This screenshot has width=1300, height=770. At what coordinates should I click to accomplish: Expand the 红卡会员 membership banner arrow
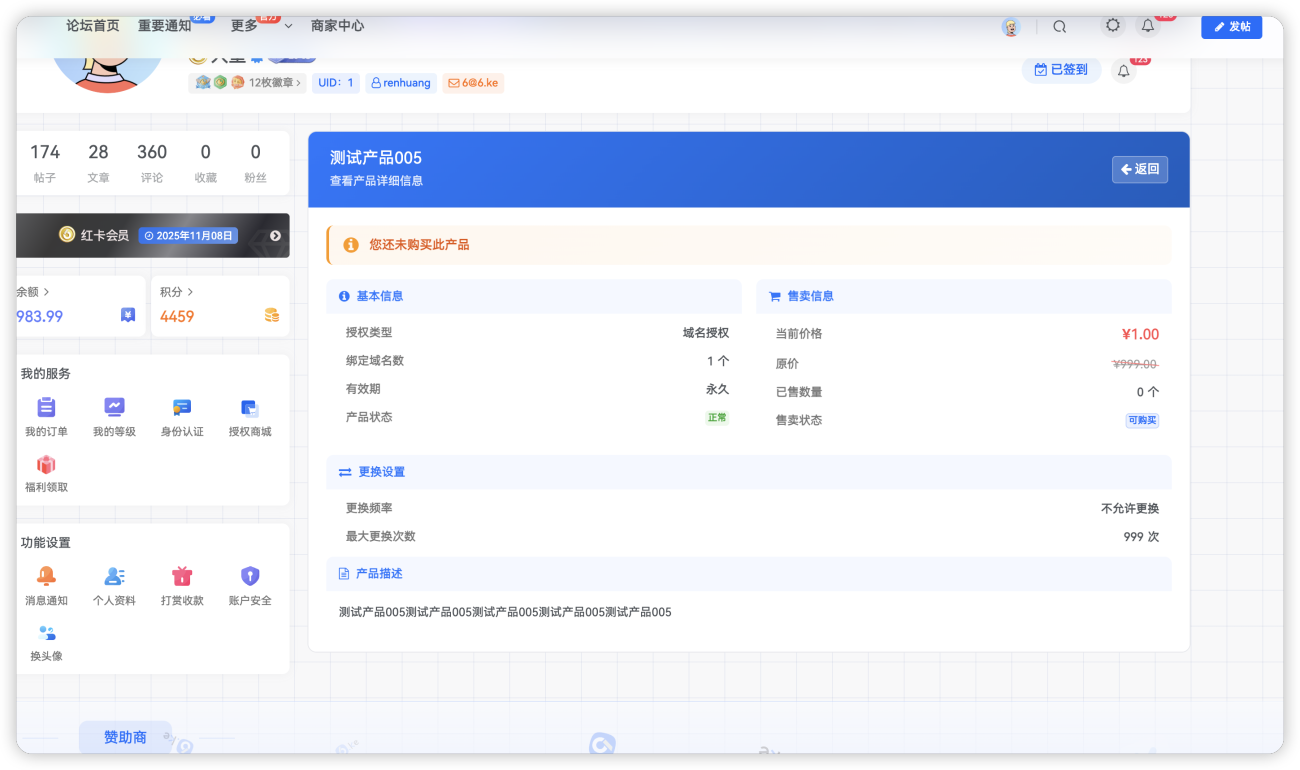point(275,236)
